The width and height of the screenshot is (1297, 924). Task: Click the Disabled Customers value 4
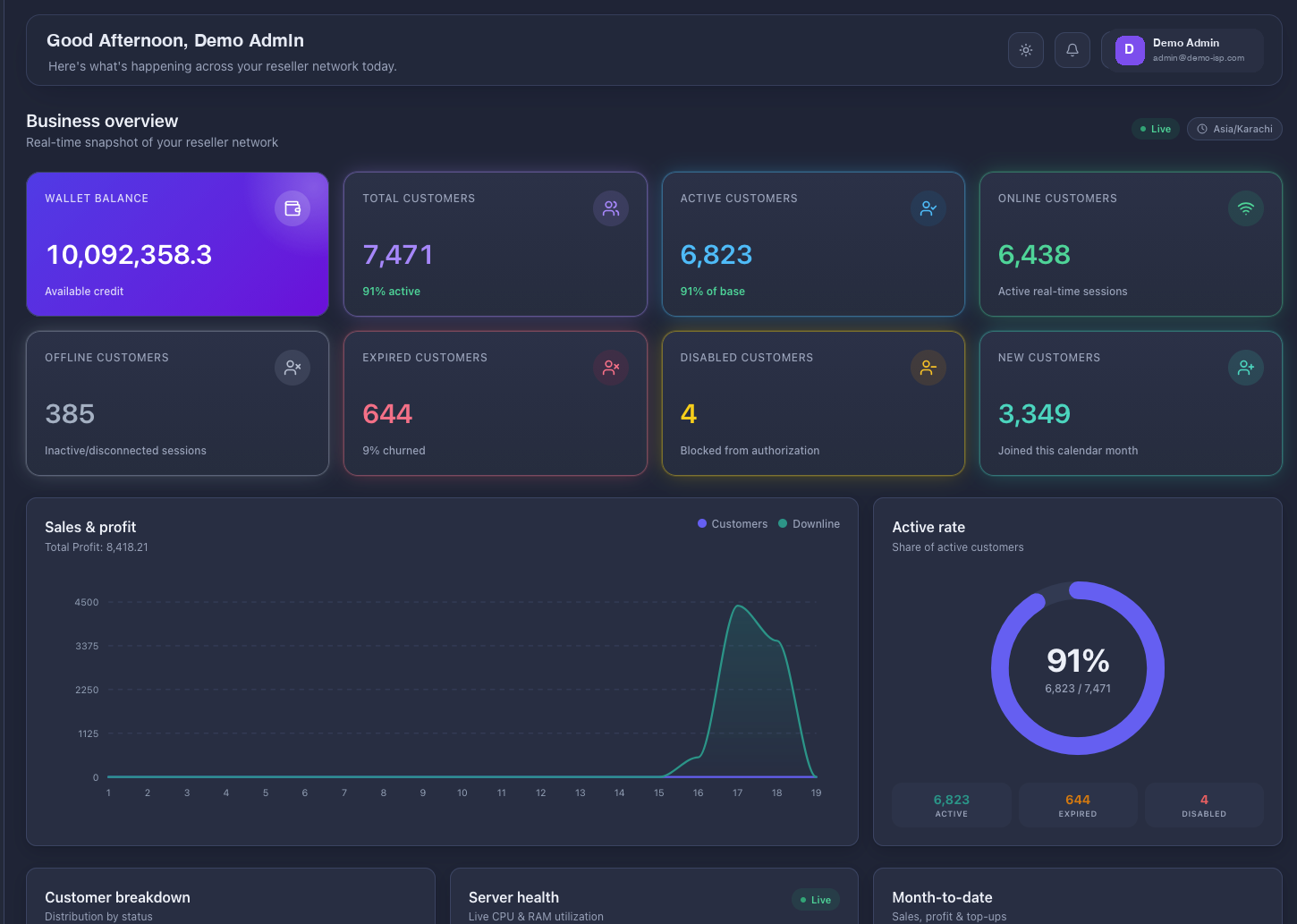tap(689, 414)
